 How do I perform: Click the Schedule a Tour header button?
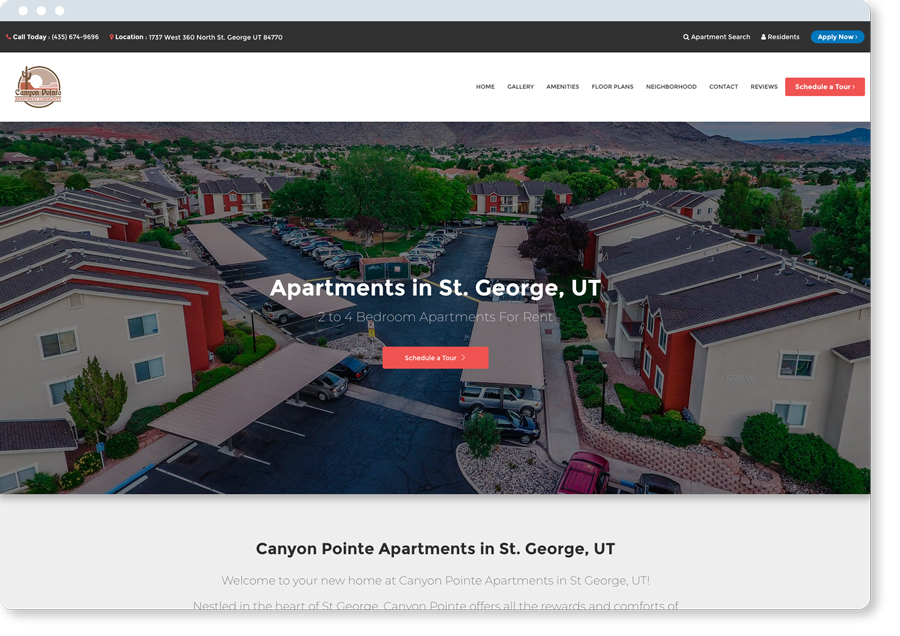[825, 87]
